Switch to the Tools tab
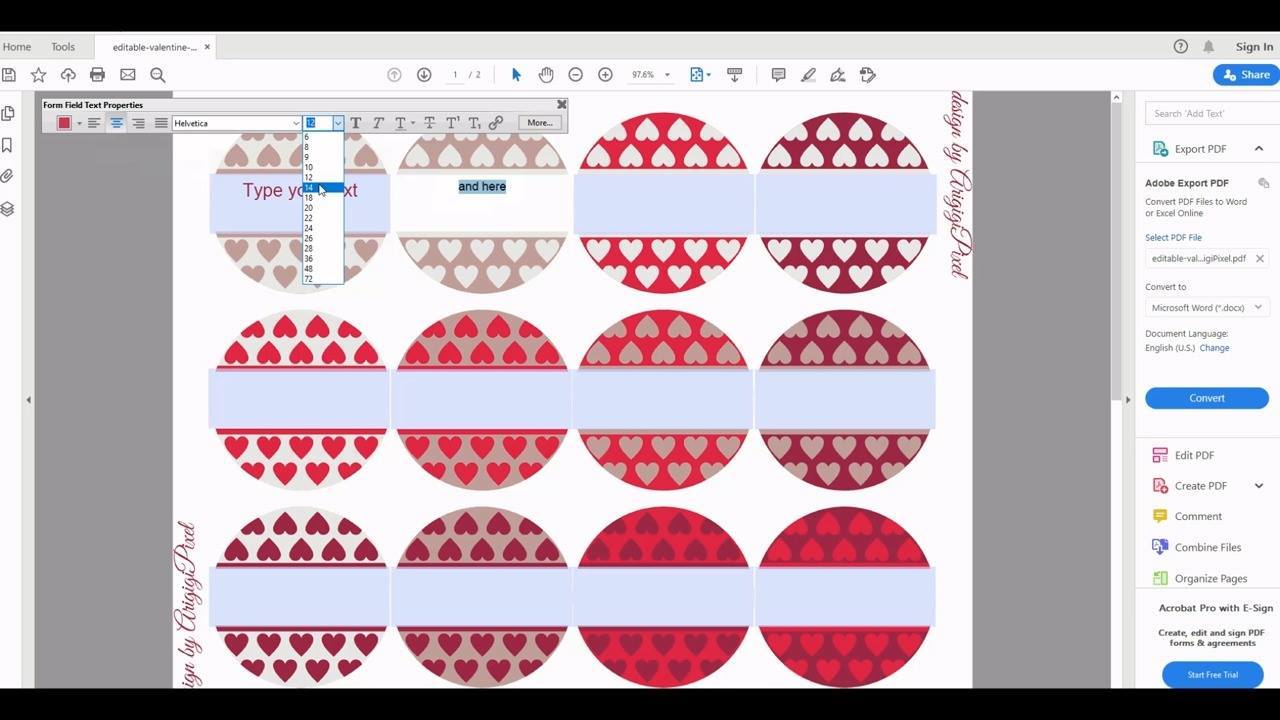This screenshot has height=720, width=1280. pyautogui.click(x=63, y=47)
